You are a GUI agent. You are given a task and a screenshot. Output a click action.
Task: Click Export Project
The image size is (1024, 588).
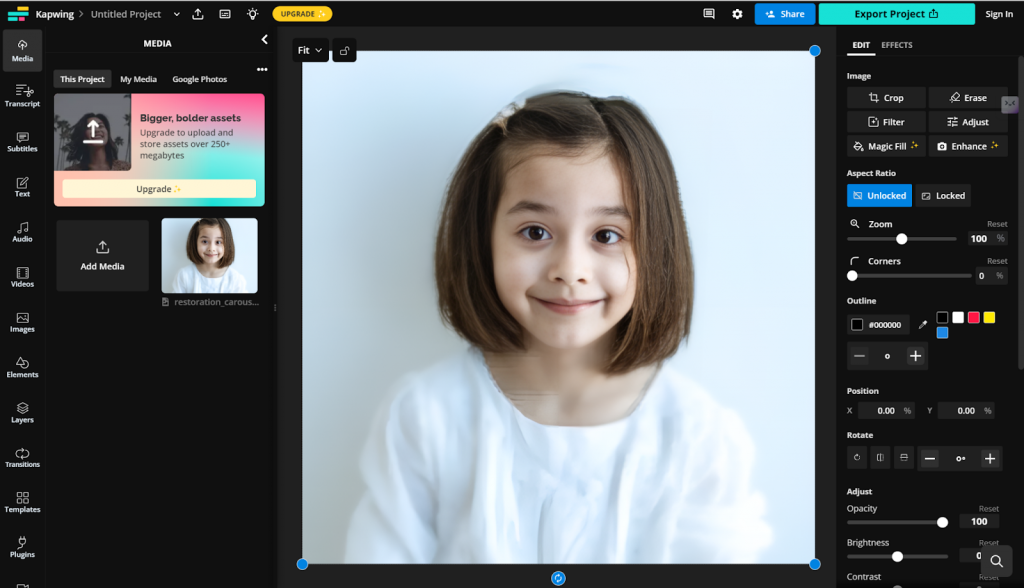pyautogui.click(x=896, y=14)
